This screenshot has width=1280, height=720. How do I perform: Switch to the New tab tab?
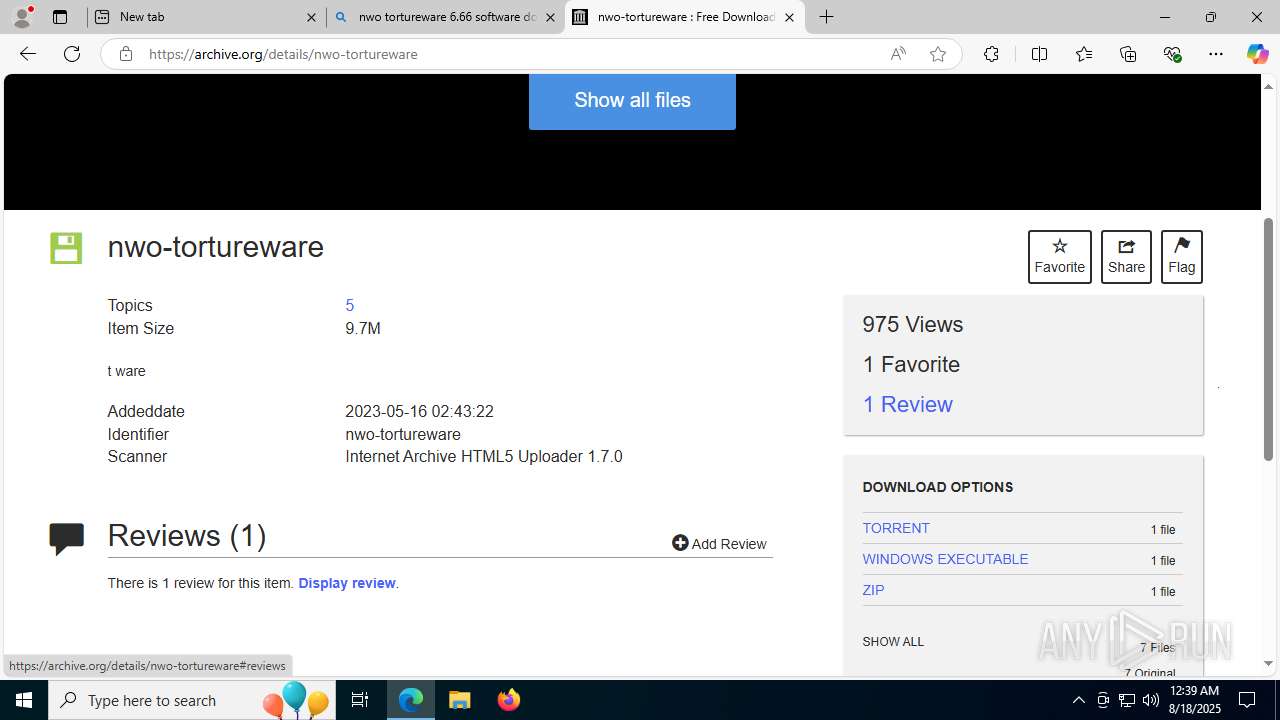pyautogui.click(x=205, y=17)
